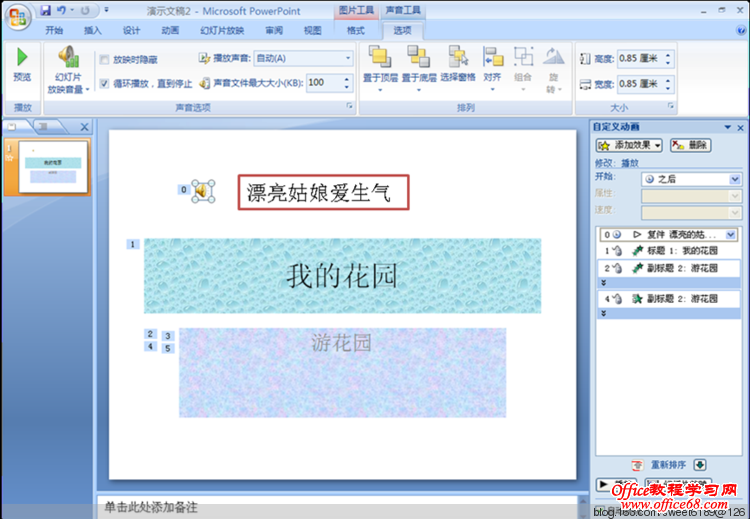Open the 大小 group dialog launcher
This screenshot has width=750, height=519.
pos(671,106)
